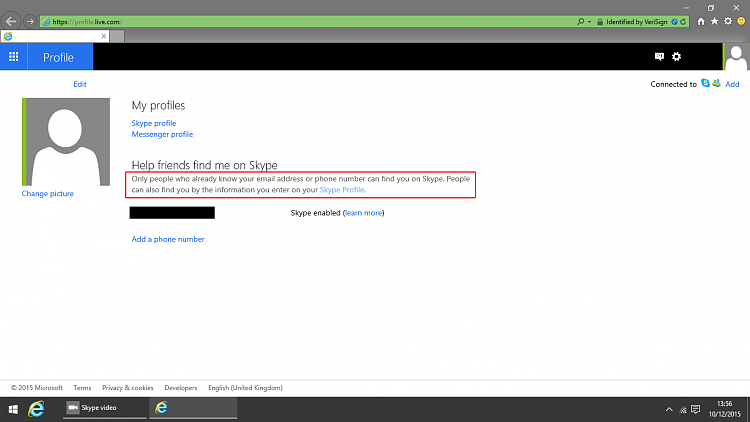Image resolution: width=750 pixels, height=422 pixels.
Task: Open the Skype profile link under My profiles
Action: [154, 123]
